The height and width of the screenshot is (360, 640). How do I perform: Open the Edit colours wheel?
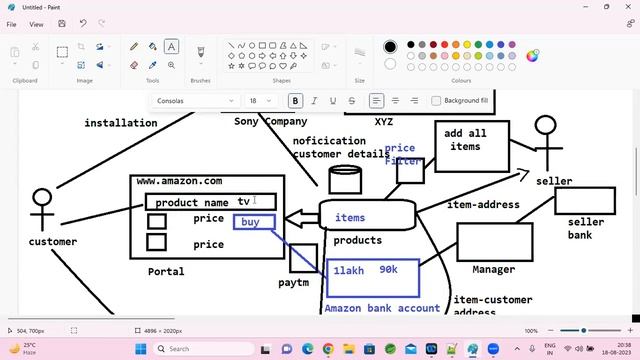point(532,56)
